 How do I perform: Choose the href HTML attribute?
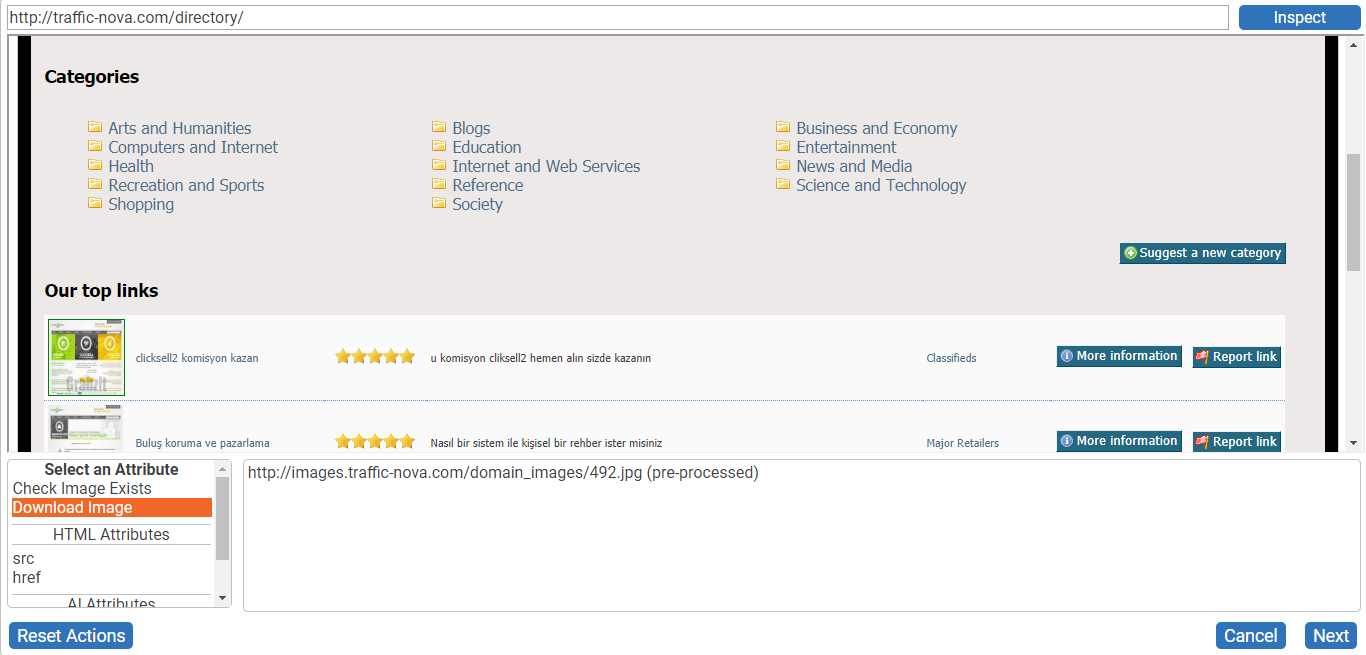(x=27, y=578)
